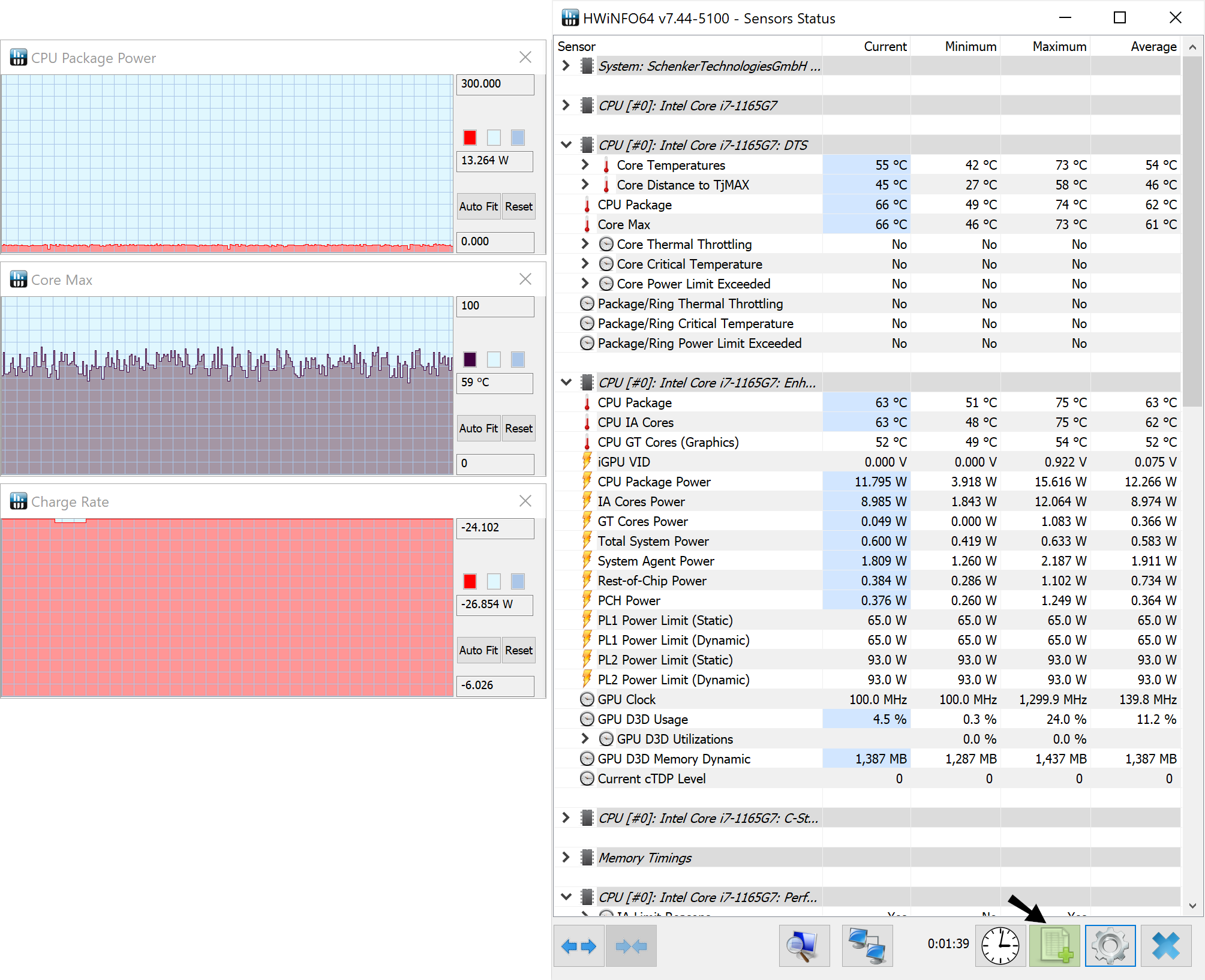Click the clock icon beside Current cTDP Level

(587, 778)
